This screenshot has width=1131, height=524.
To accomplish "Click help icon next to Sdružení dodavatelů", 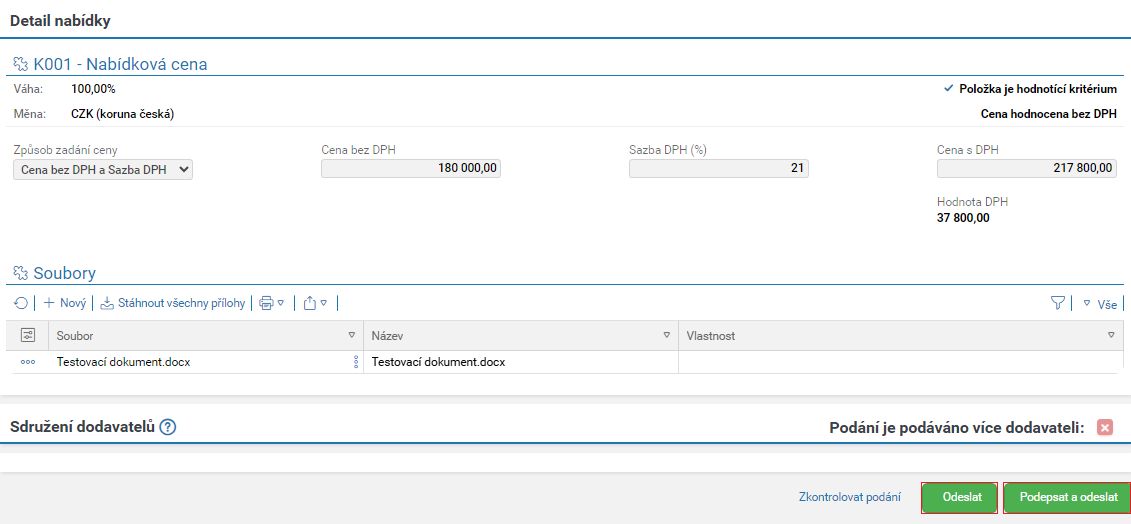I will coord(168,427).
